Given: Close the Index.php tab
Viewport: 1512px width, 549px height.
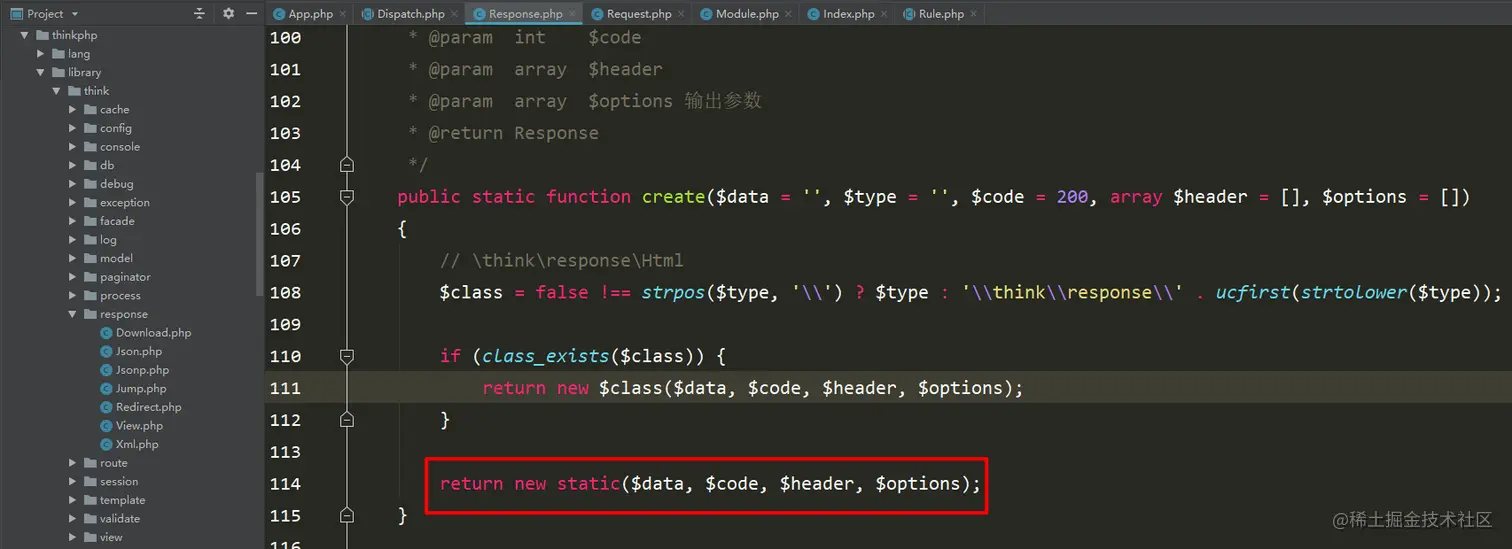Looking at the screenshot, I should [884, 14].
